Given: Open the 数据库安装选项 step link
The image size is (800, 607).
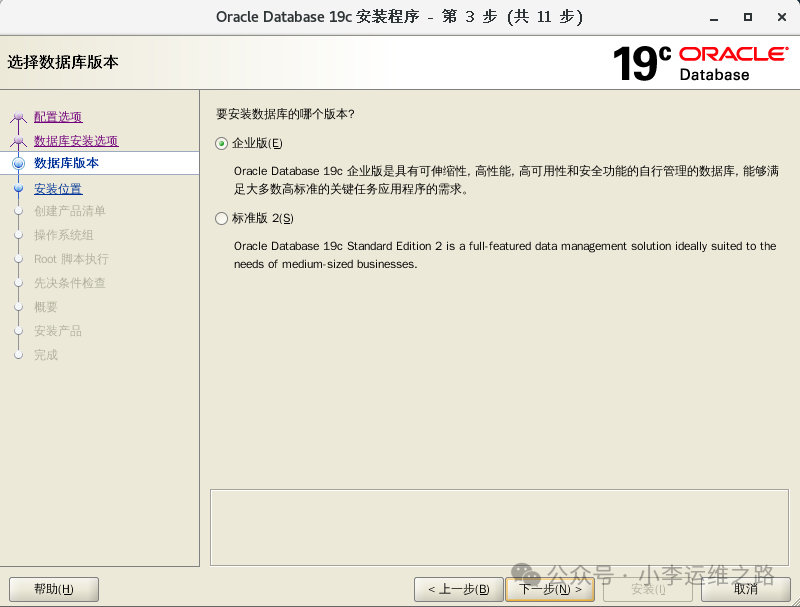Looking at the screenshot, I should [x=76, y=141].
